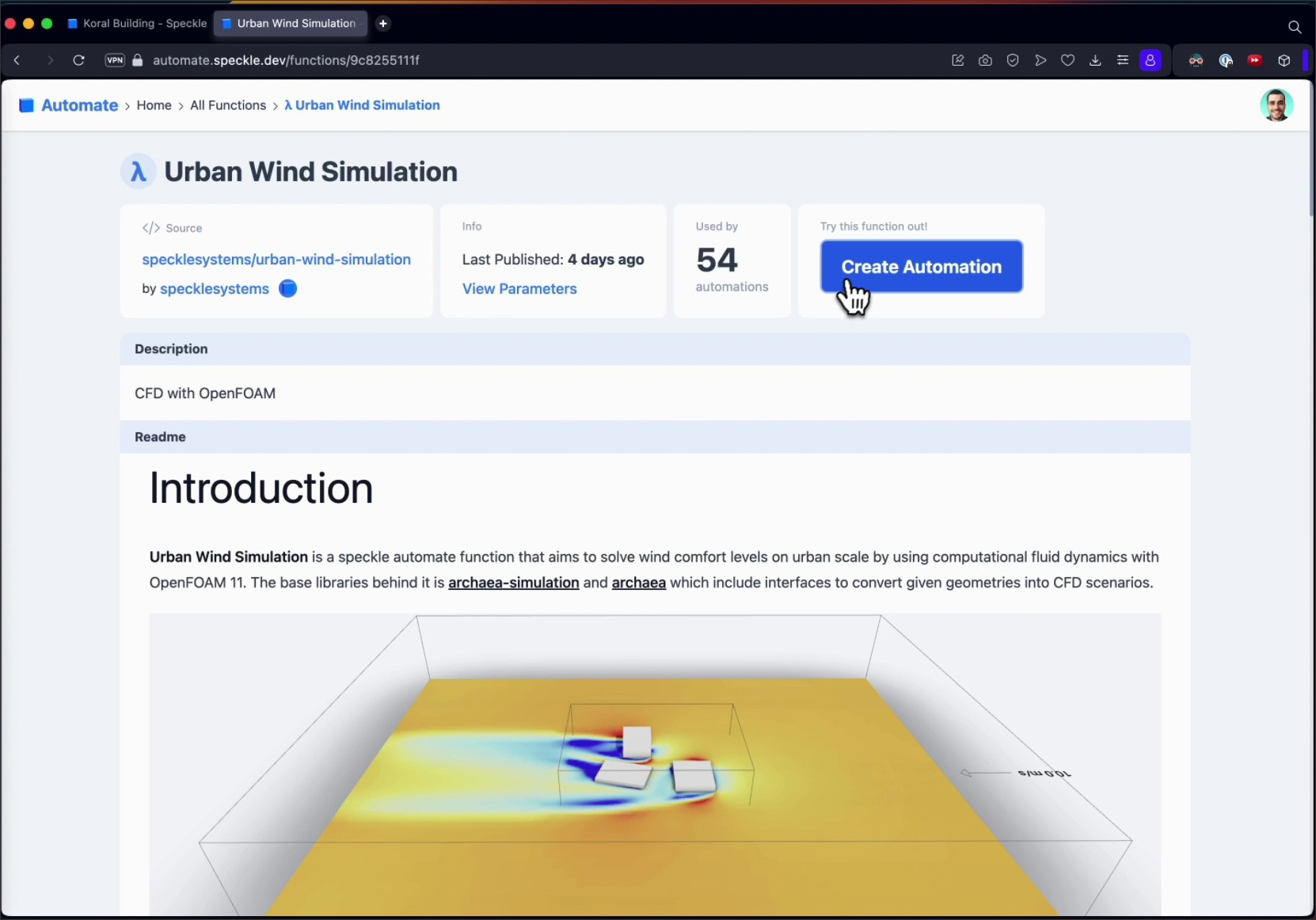Click the lambda function icon beside title

click(138, 171)
